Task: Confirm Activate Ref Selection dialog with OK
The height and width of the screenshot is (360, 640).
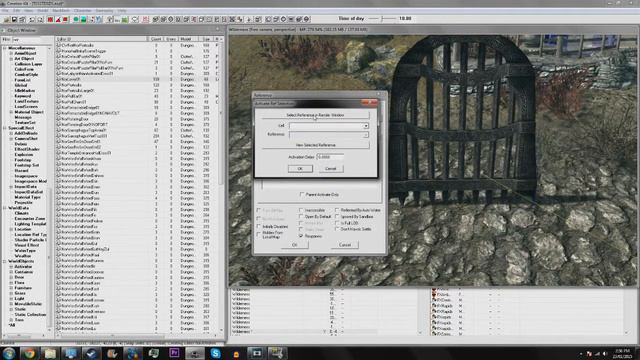Action: 300,169
